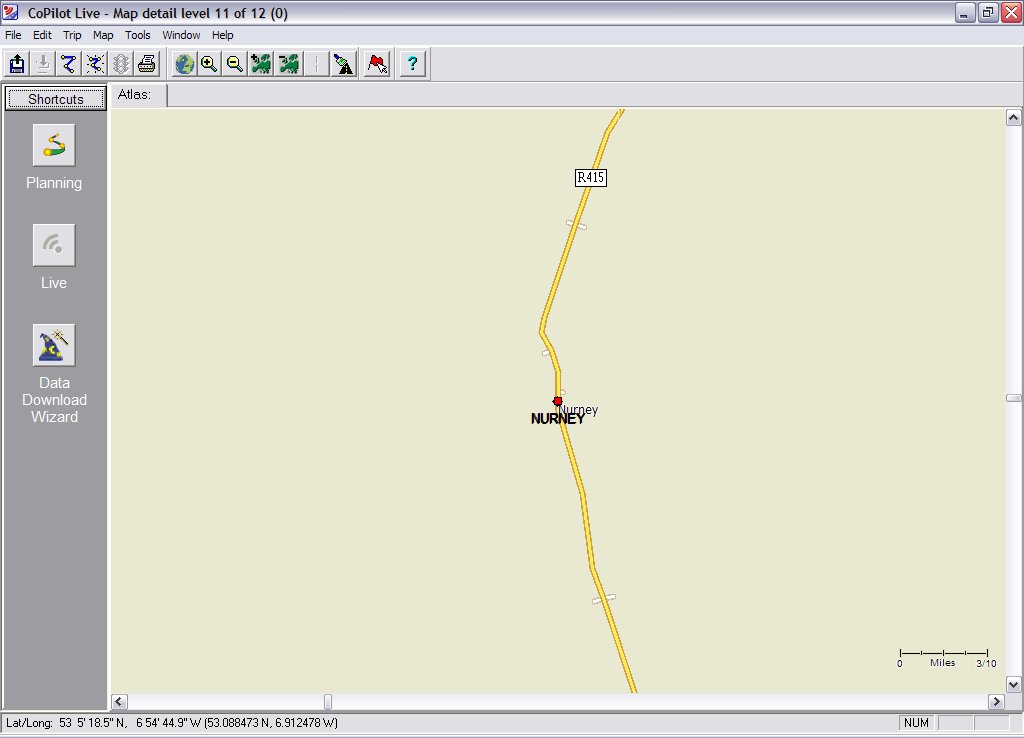Image resolution: width=1024 pixels, height=738 pixels.
Task: Click the greyed road toolbar icon
Action: pos(316,64)
